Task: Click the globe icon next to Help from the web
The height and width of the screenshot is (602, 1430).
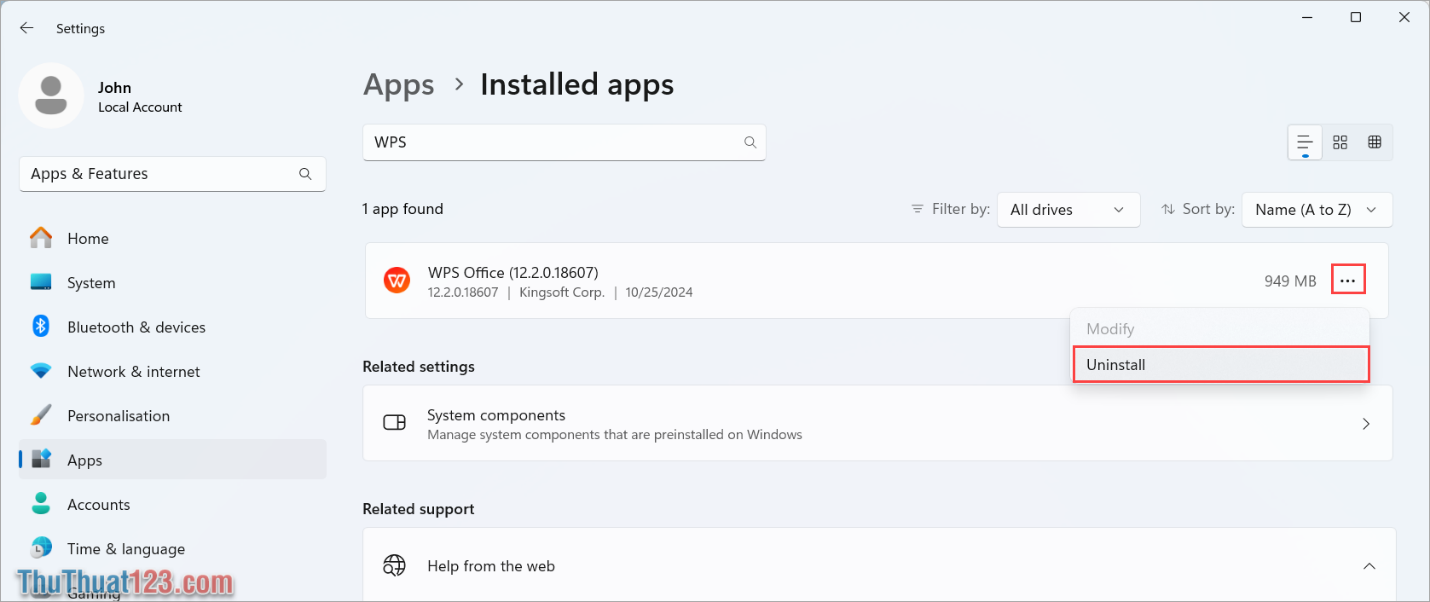Action: (x=395, y=566)
